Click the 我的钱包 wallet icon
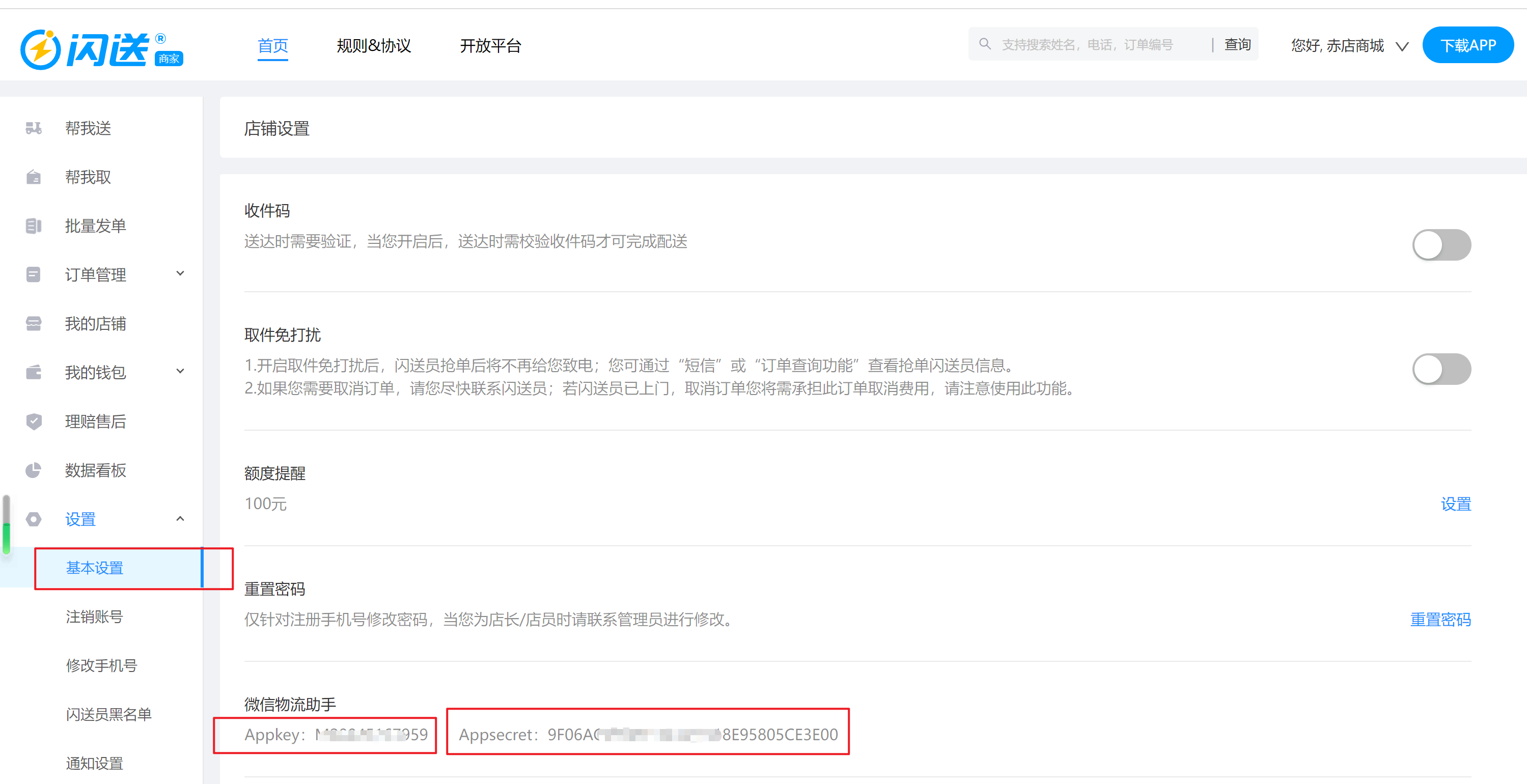 [x=34, y=372]
